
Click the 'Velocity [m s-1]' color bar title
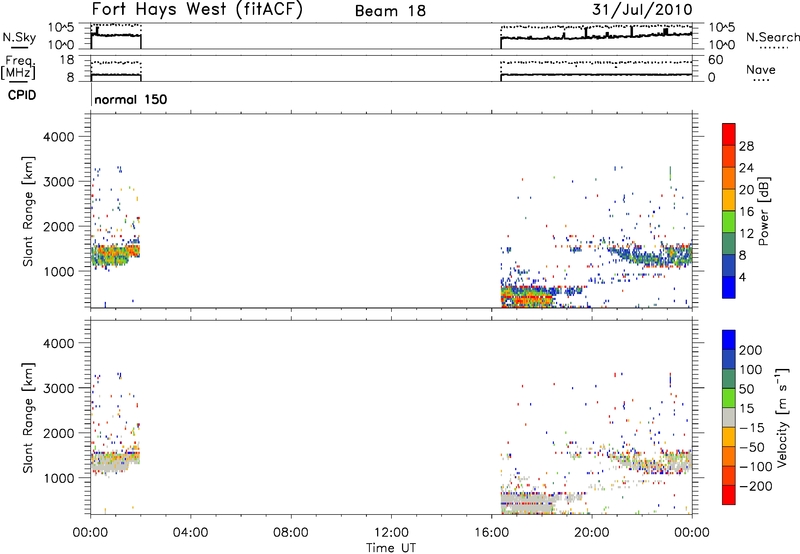[782, 417]
